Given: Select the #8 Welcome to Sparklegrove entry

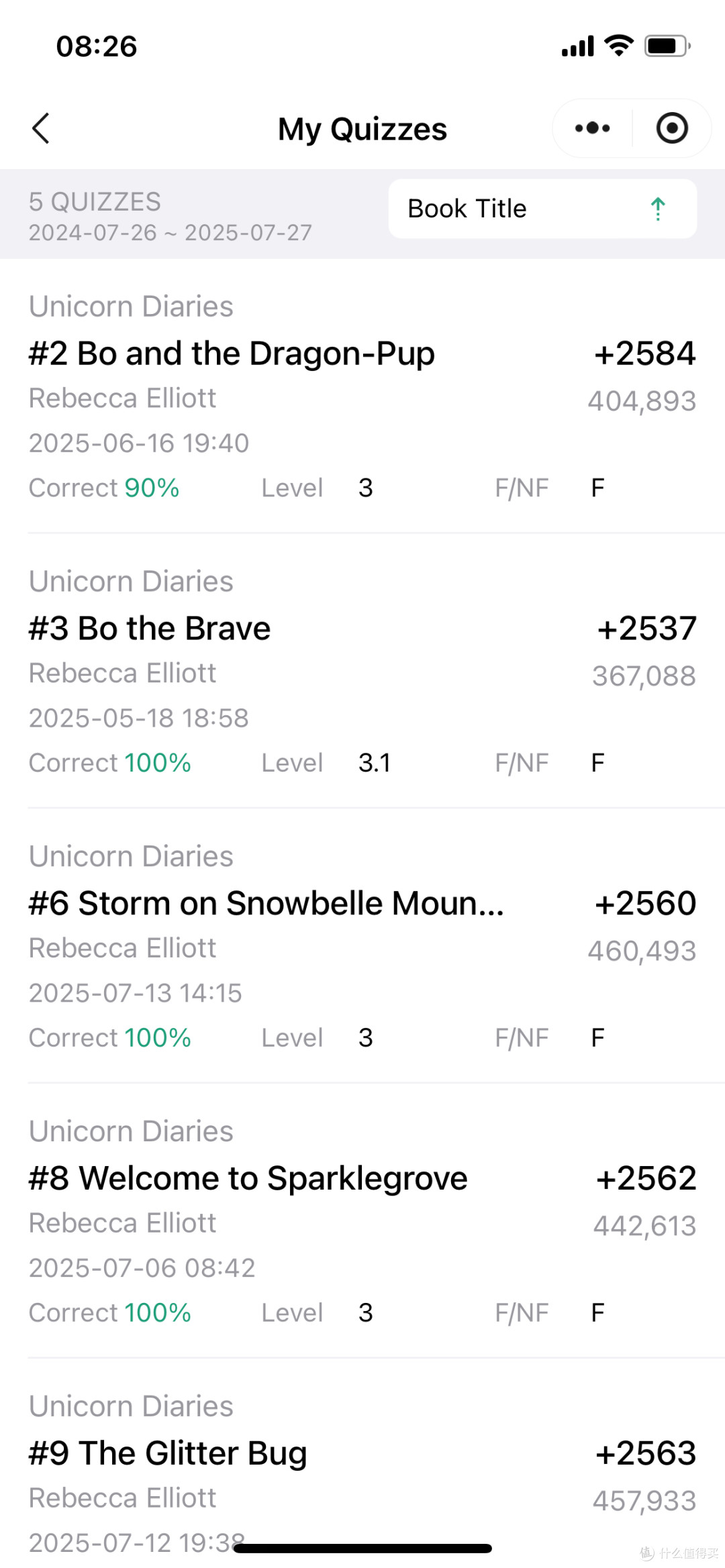Looking at the screenshot, I should click(362, 1221).
